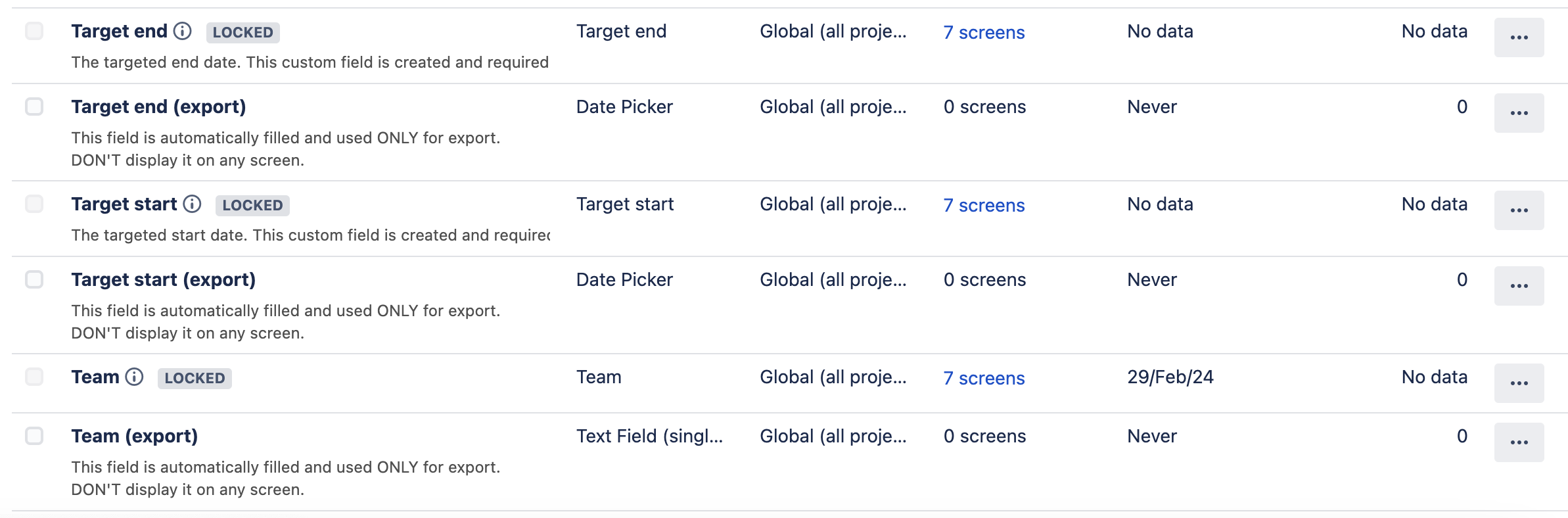1568x518 pixels.
Task: Click the info icon next to Target start
Action: click(x=192, y=204)
